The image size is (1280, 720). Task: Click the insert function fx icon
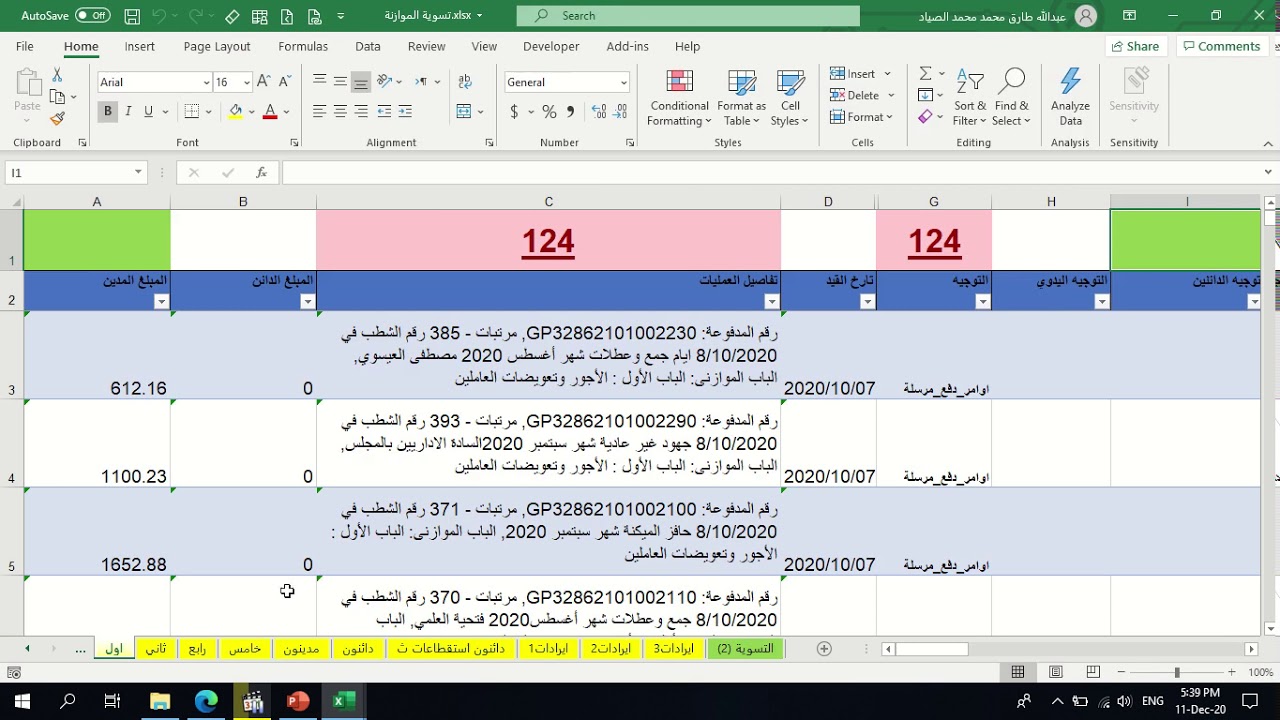pos(261,173)
